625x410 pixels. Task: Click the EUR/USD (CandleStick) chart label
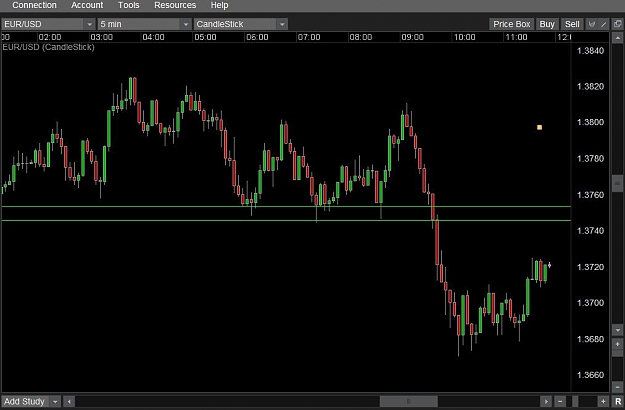[48, 47]
